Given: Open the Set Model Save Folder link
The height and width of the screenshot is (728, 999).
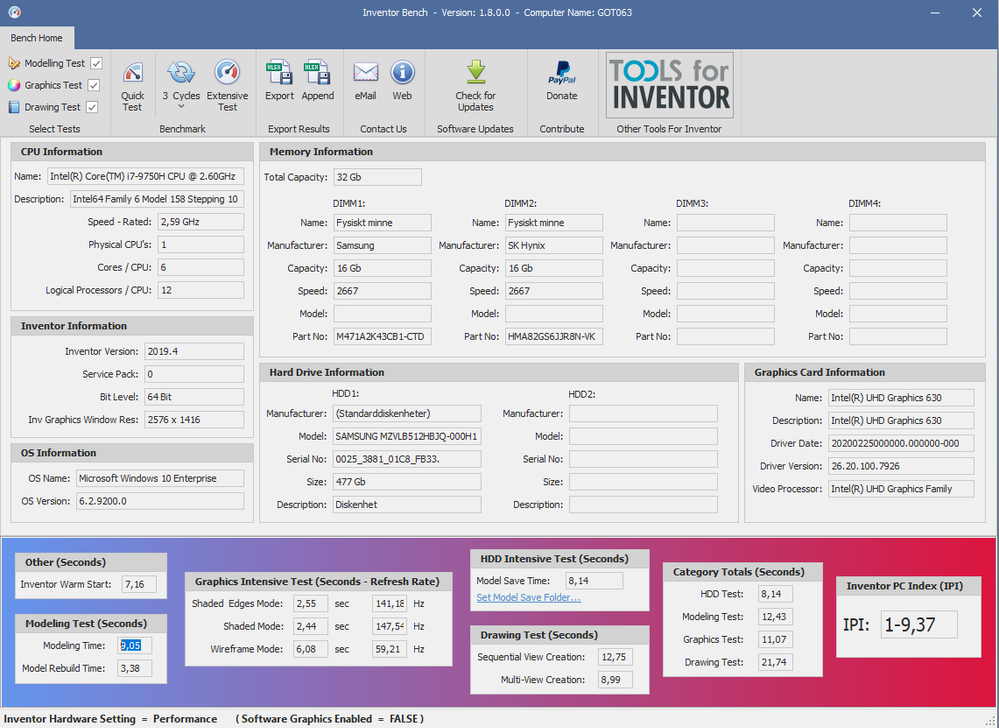Looking at the screenshot, I should [x=529, y=597].
